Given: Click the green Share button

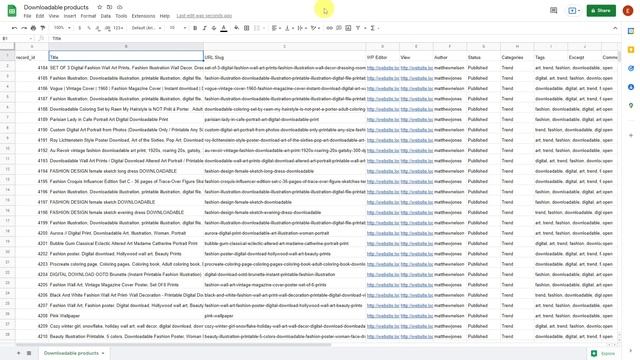Looking at the screenshot, I should pyautogui.click(x=601, y=11).
